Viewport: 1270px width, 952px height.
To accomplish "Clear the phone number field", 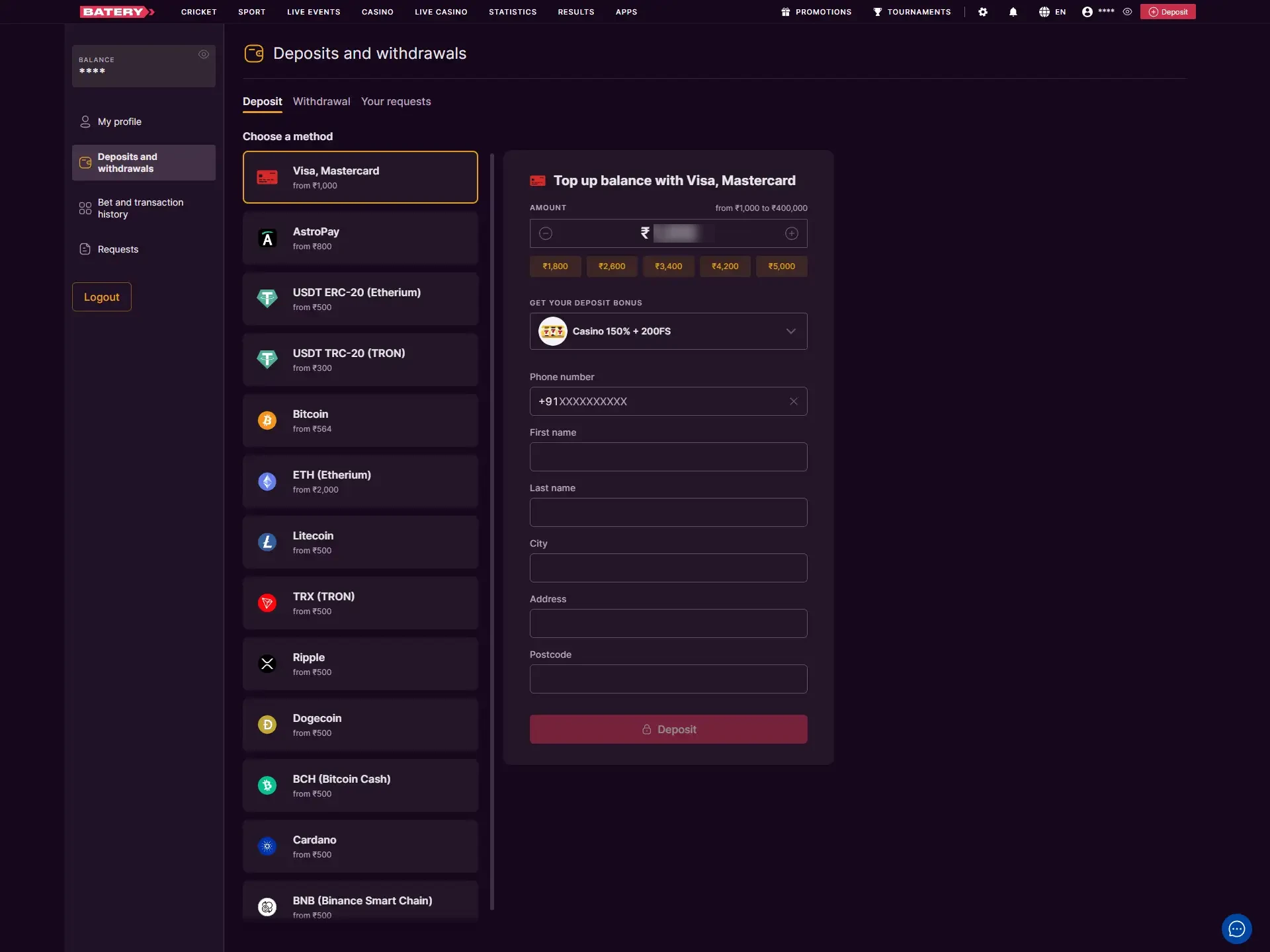I will pos(793,401).
